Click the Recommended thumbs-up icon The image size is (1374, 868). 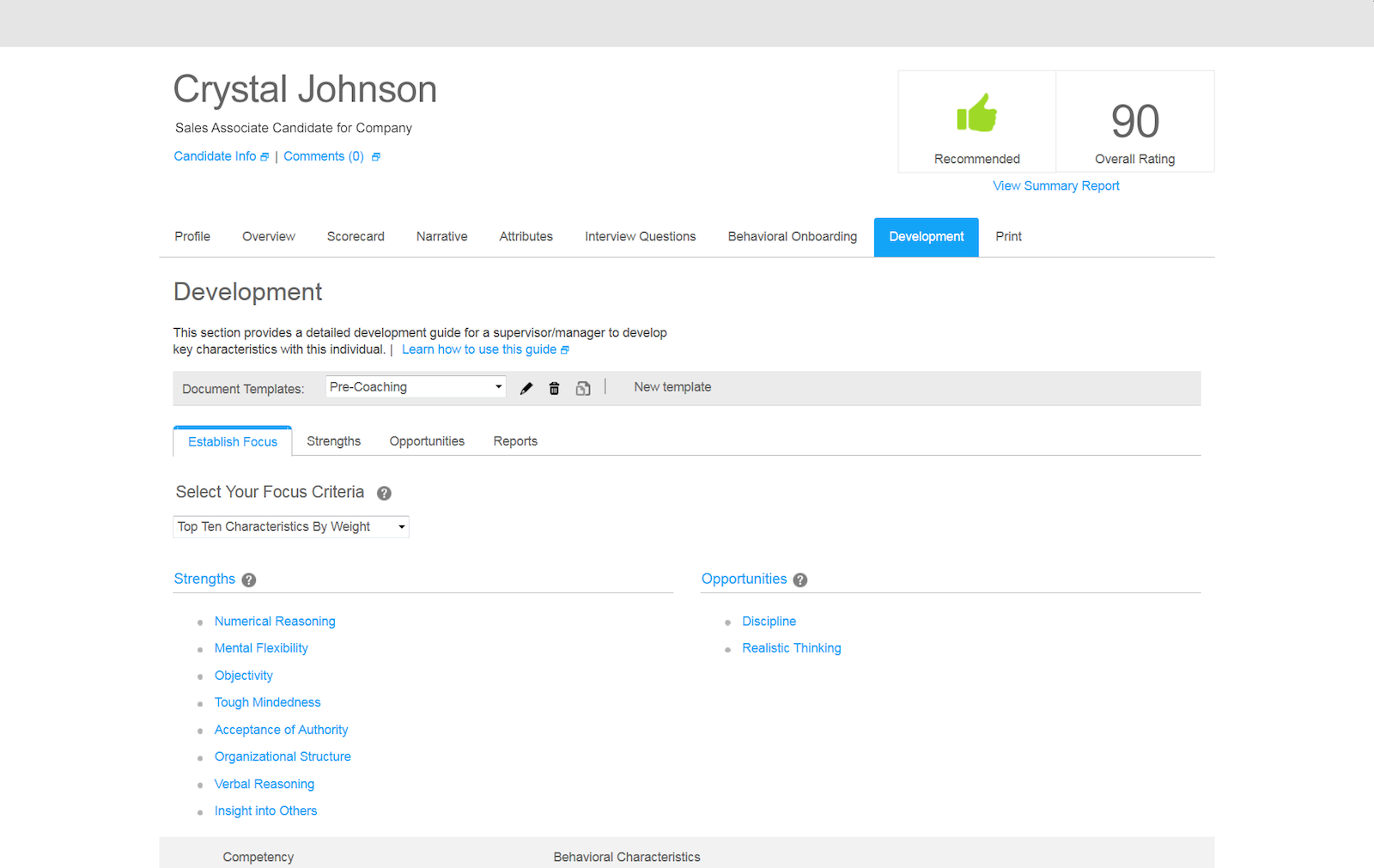pos(976,112)
